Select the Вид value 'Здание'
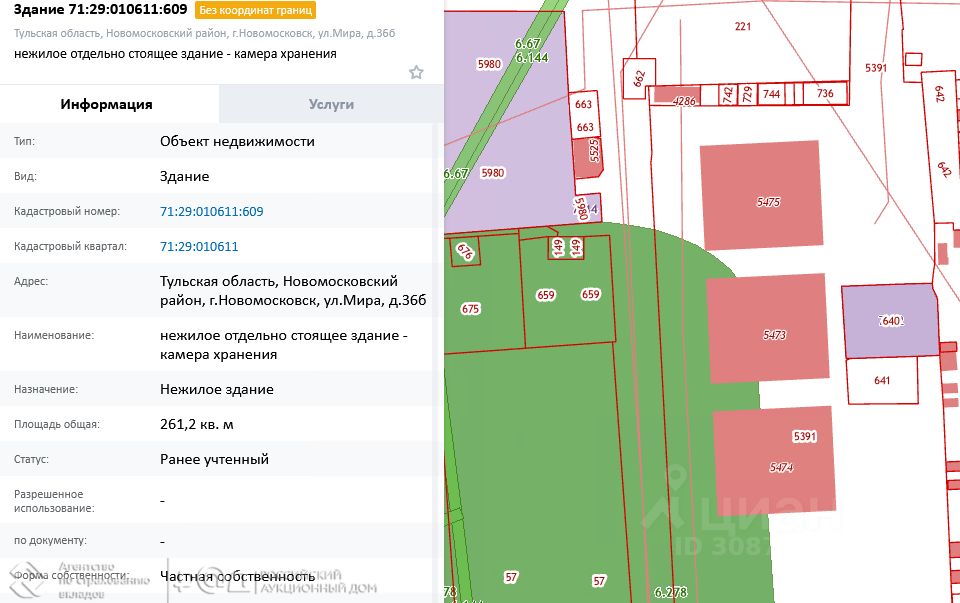This screenshot has height=603, width=960. (x=184, y=176)
